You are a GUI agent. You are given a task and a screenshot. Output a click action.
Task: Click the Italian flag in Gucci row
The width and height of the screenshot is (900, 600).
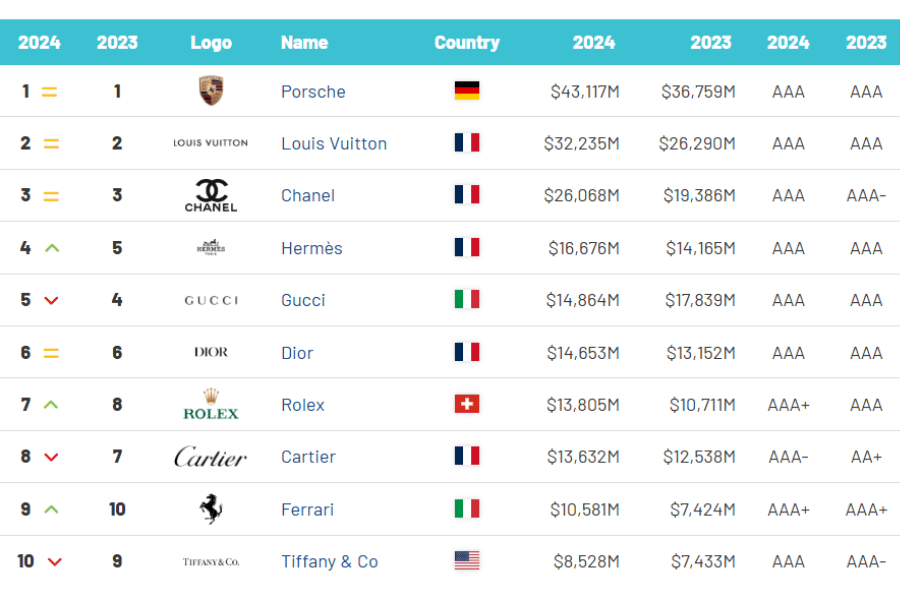(x=467, y=300)
